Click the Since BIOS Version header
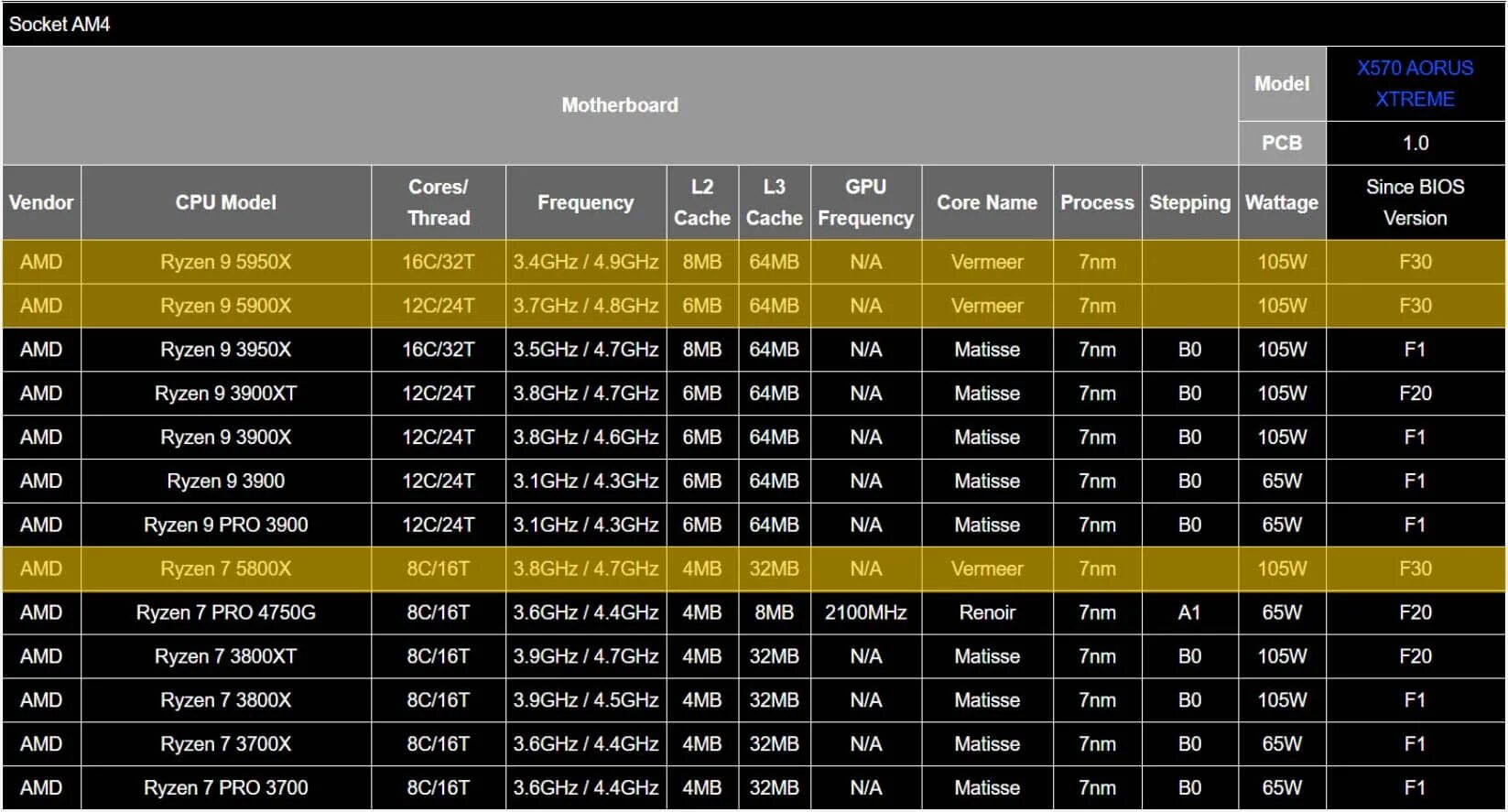 pyautogui.click(x=1416, y=202)
